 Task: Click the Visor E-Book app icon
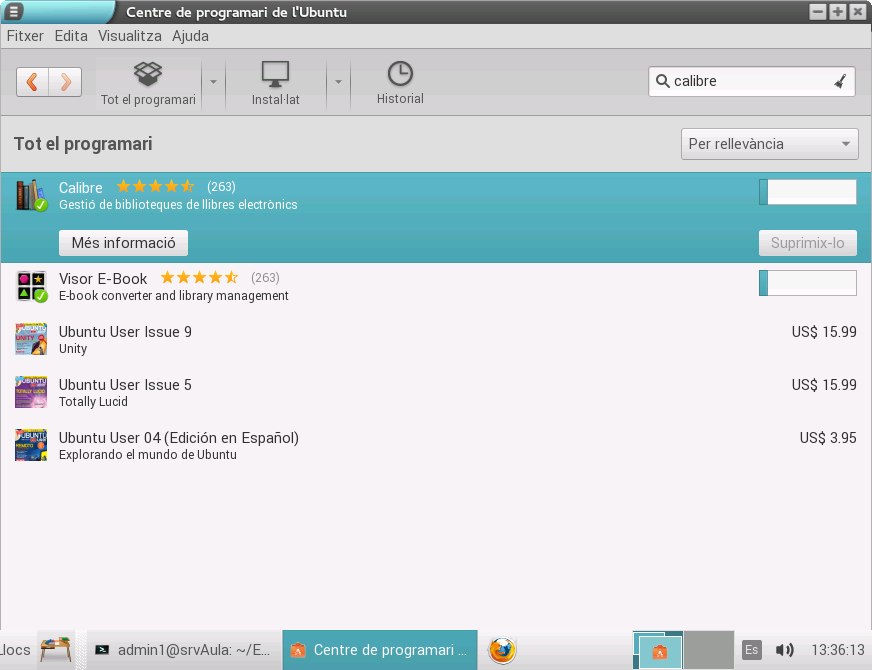pos(31,287)
